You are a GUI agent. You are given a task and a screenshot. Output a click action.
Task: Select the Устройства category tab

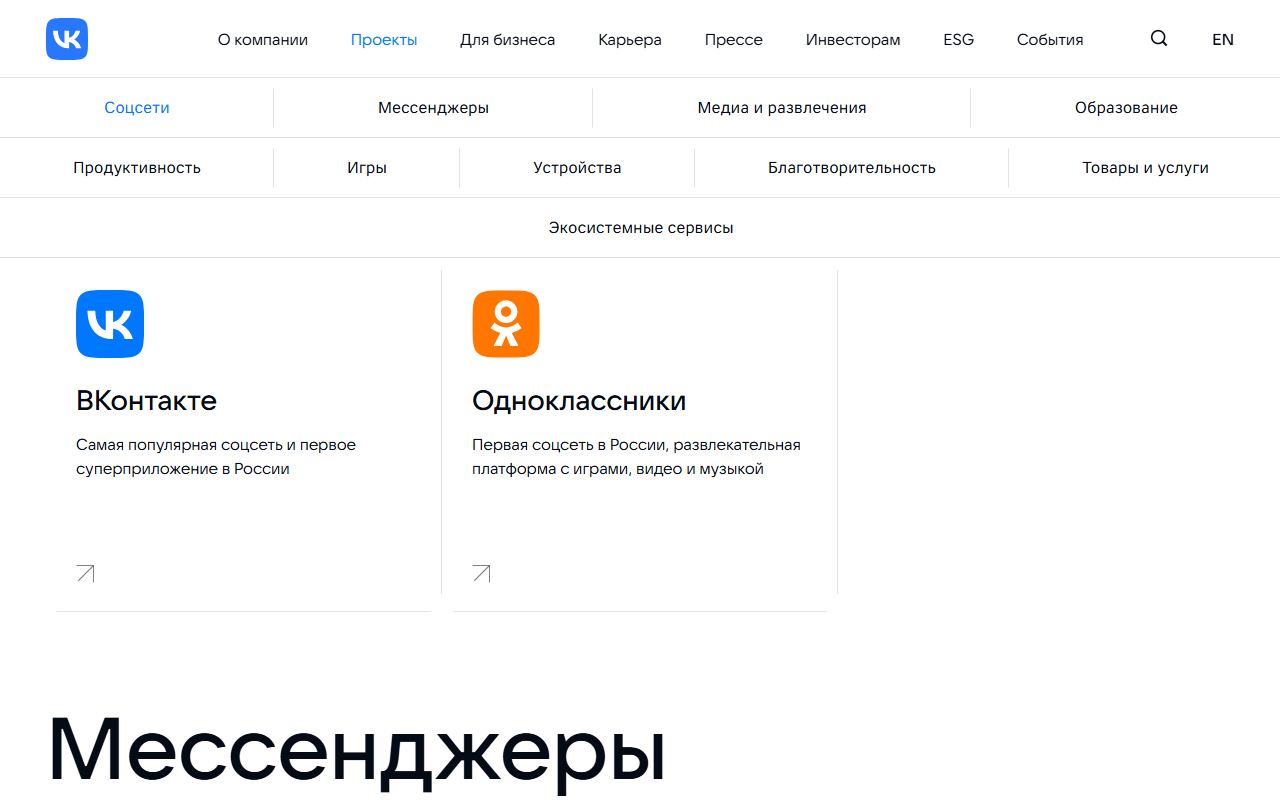point(577,168)
